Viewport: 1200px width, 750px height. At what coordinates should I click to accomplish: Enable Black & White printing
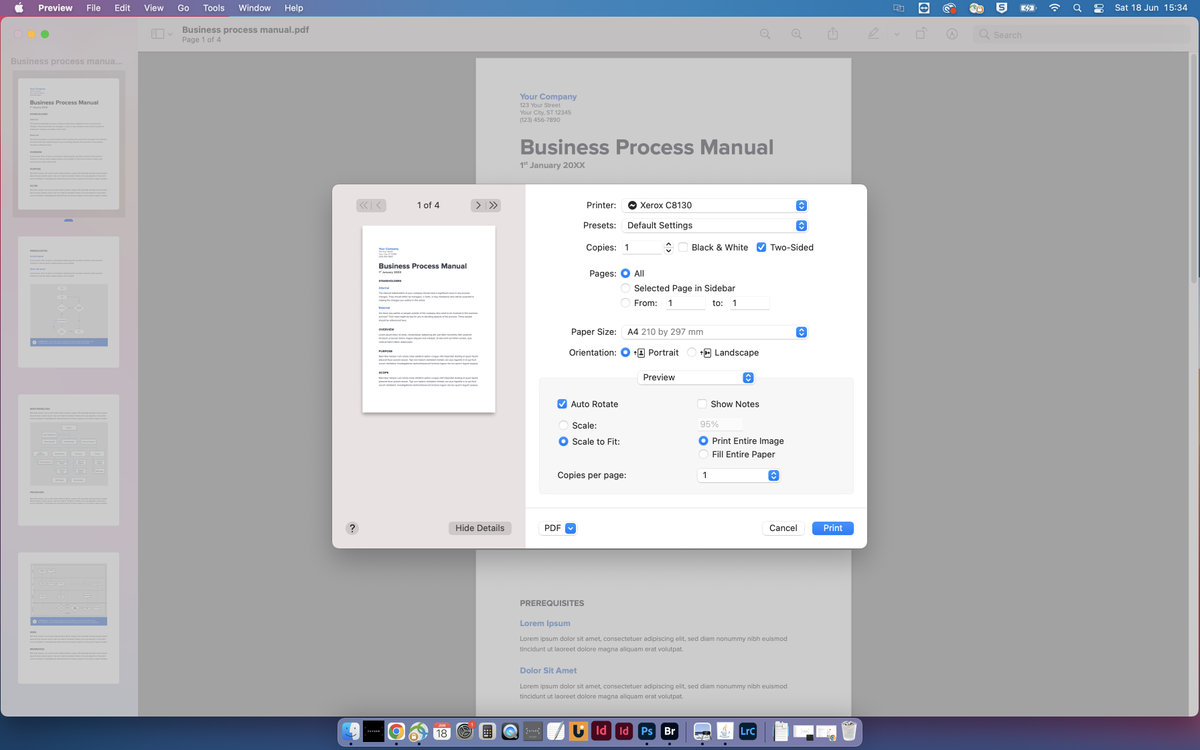[x=683, y=247]
